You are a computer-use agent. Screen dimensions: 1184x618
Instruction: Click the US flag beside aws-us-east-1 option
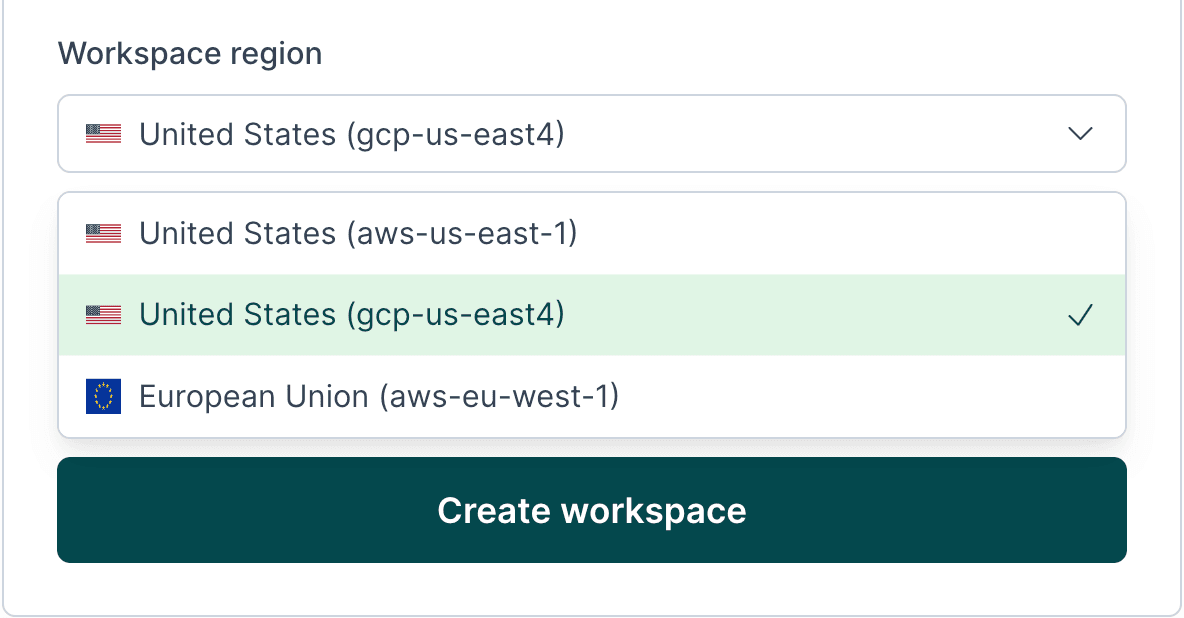[x=103, y=234]
